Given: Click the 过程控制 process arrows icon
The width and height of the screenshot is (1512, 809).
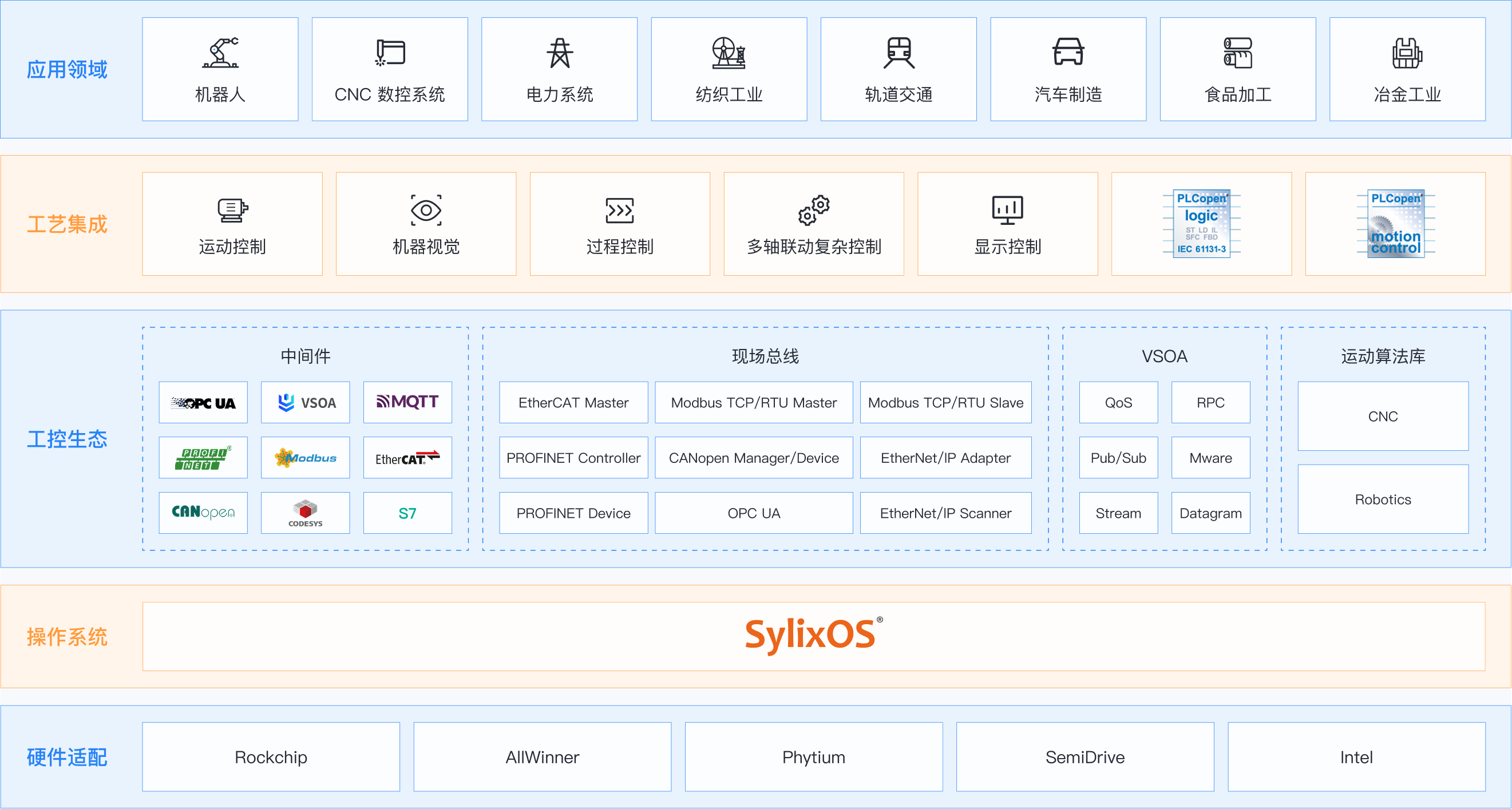Looking at the screenshot, I should [x=620, y=211].
